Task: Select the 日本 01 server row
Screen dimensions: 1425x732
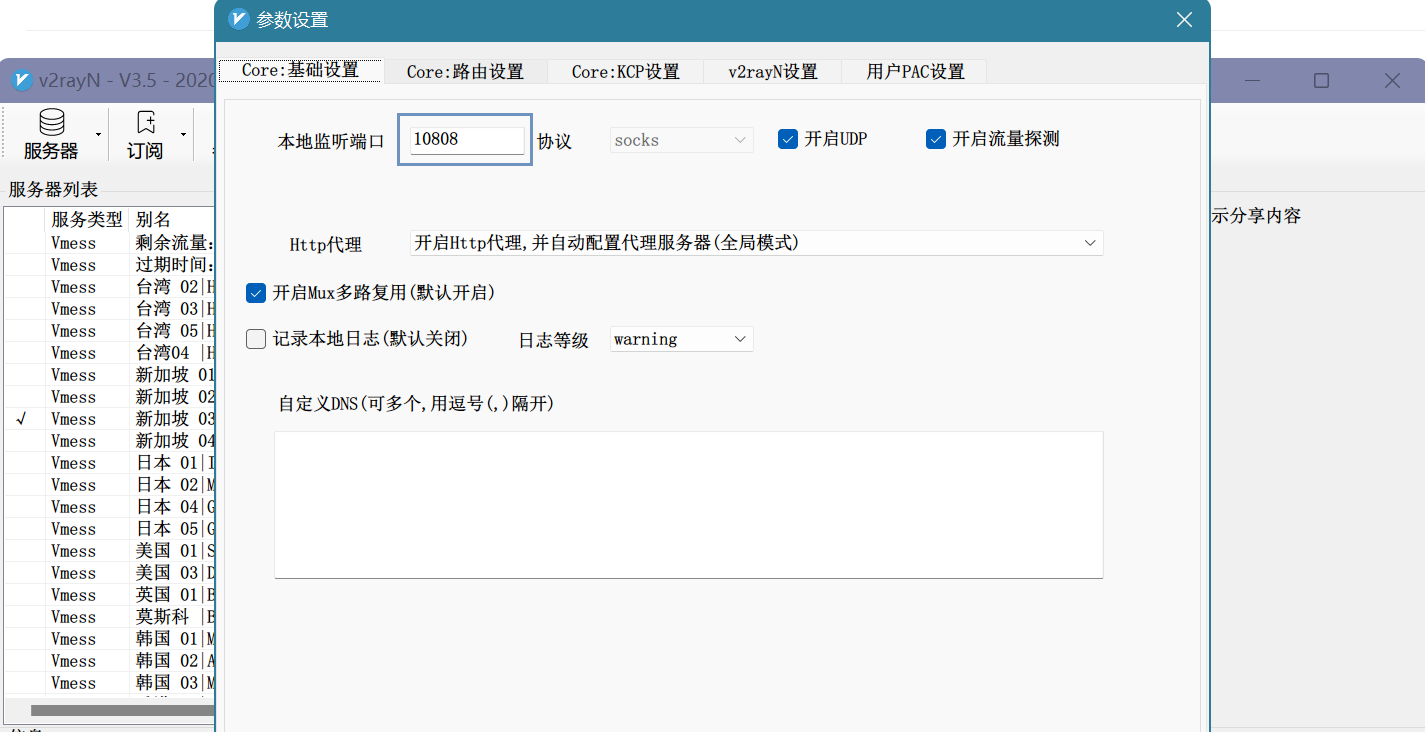Action: (x=110, y=463)
